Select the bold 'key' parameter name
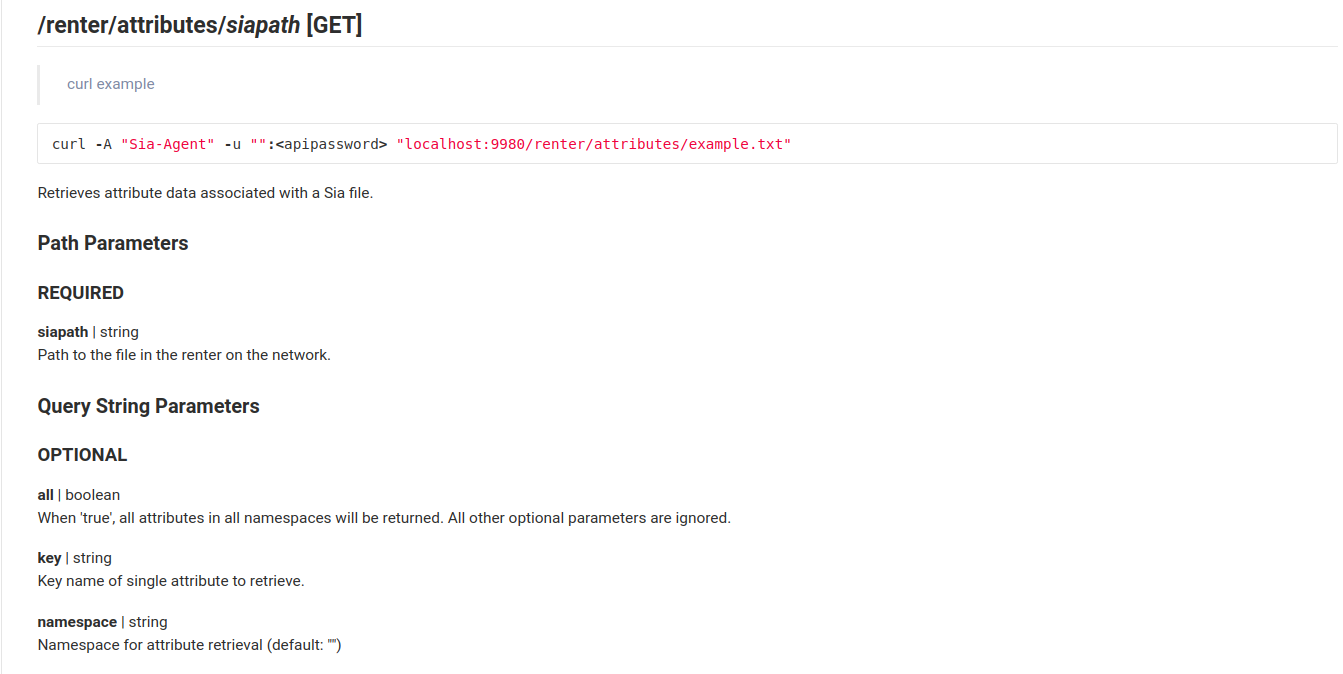 (x=50, y=558)
